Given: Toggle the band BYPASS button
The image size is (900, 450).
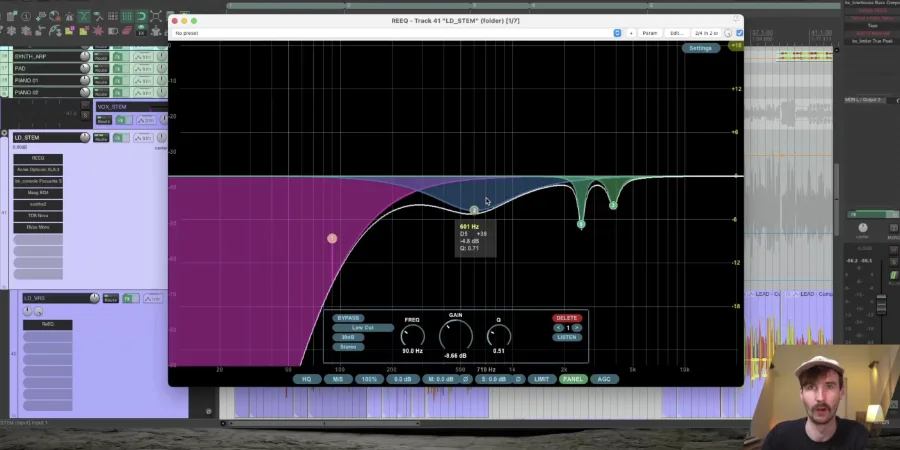Looking at the screenshot, I should [x=348, y=318].
